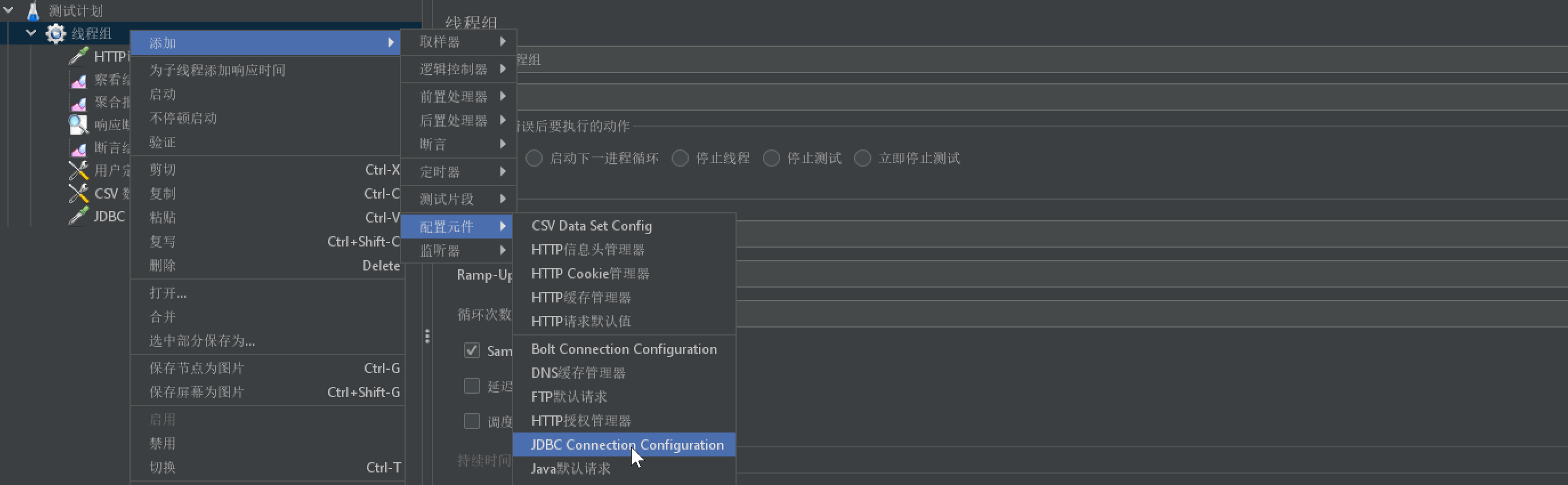Check the 调度 checkbox
Image resolution: width=1568 pixels, height=485 pixels.
pyautogui.click(x=472, y=421)
